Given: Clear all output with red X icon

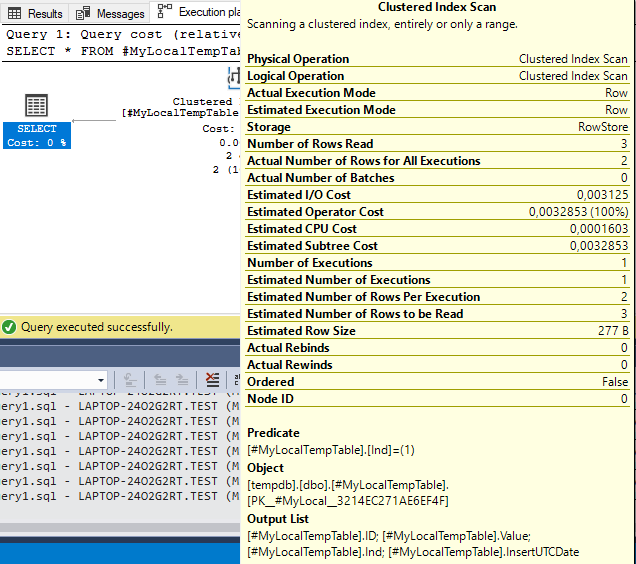Looking at the screenshot, I should tap(212, 380).
